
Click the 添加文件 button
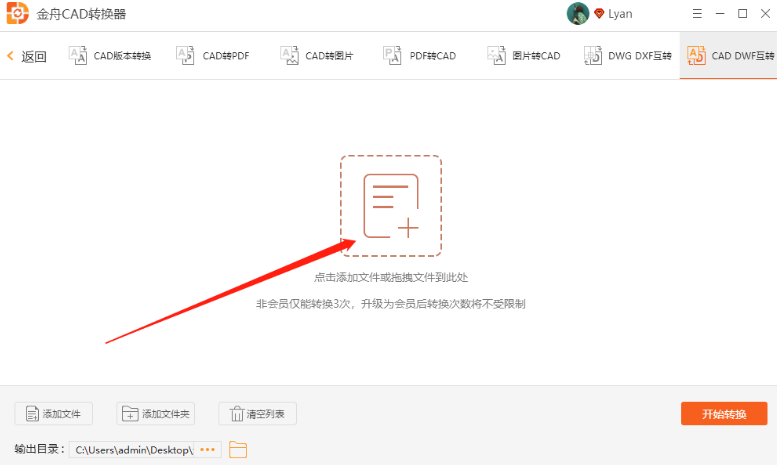click(x=54, y=413)
